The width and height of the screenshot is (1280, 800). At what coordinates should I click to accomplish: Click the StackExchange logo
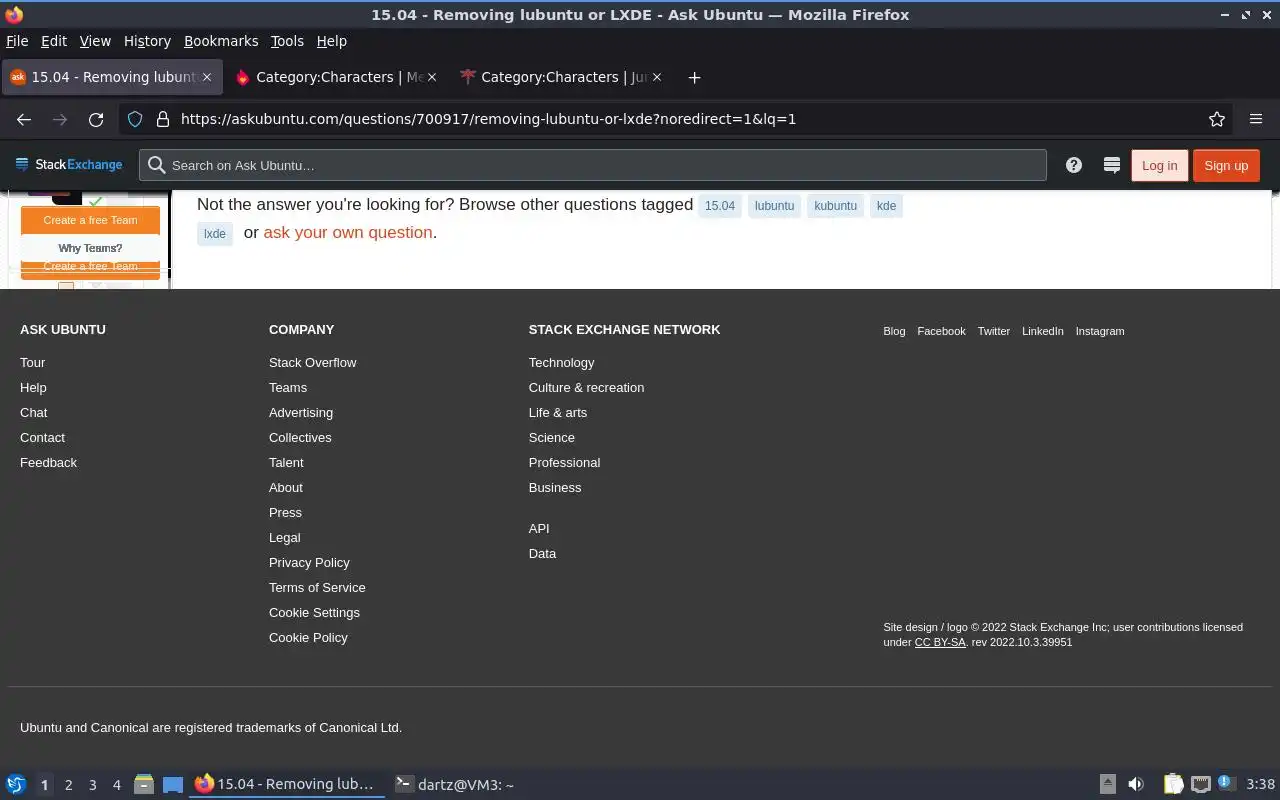[x=68, y=165]
